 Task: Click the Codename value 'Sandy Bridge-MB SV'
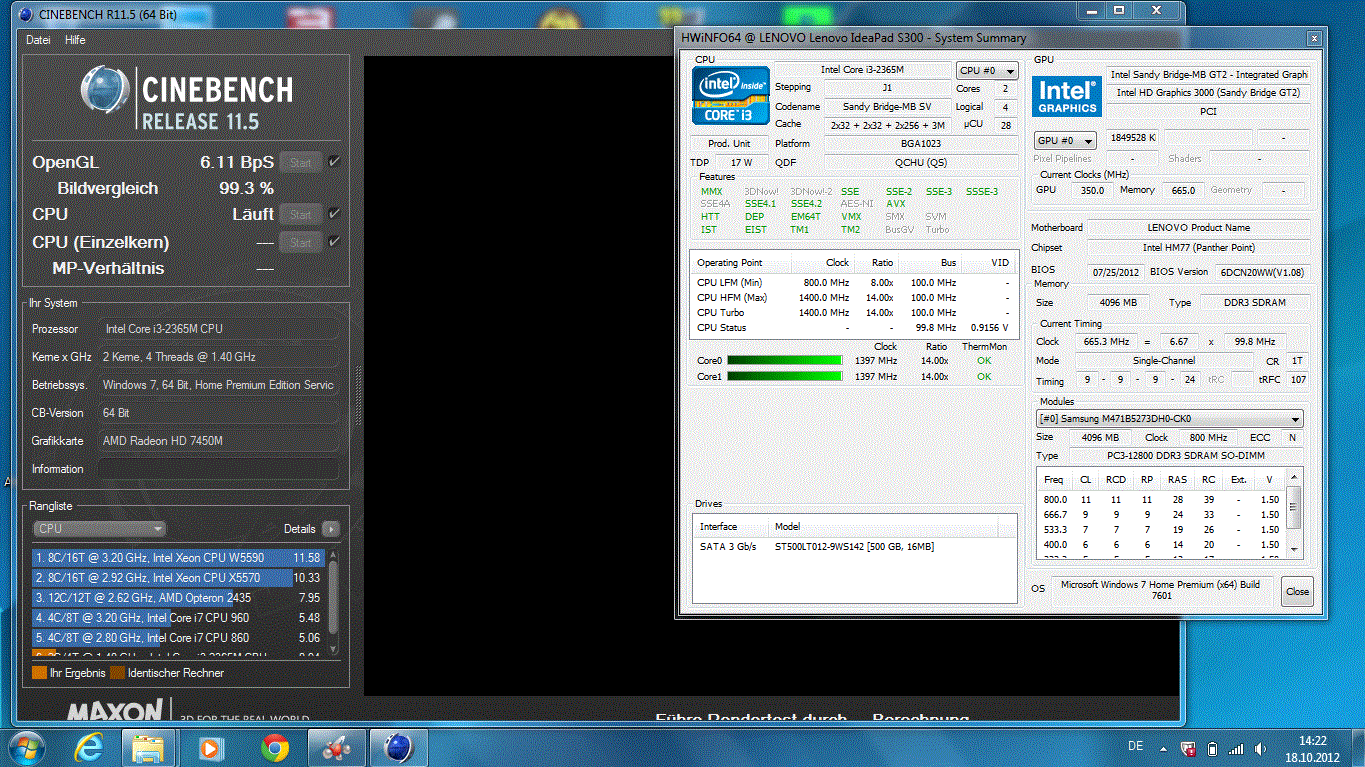pyautogui.click(x=887, y=107)
